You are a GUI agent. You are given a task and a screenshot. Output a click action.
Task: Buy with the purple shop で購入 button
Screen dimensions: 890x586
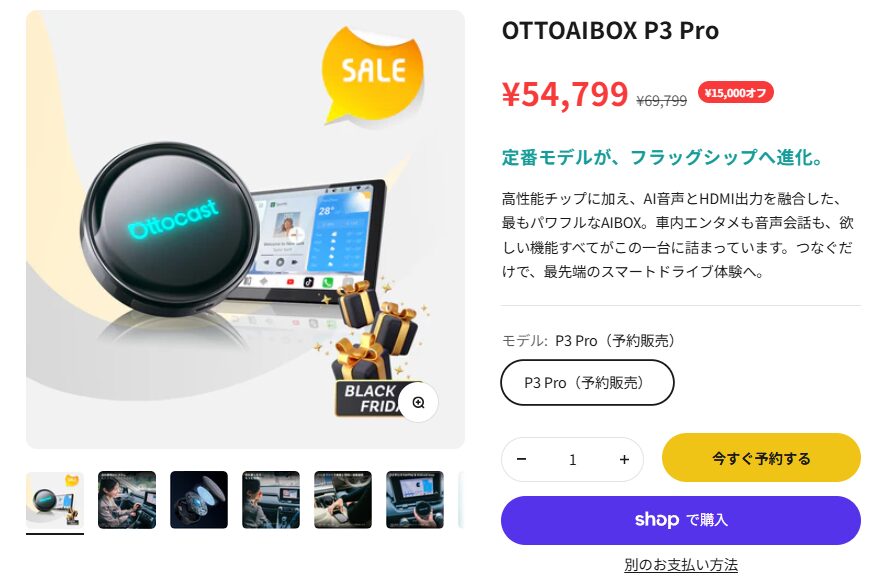coord(681,520)
